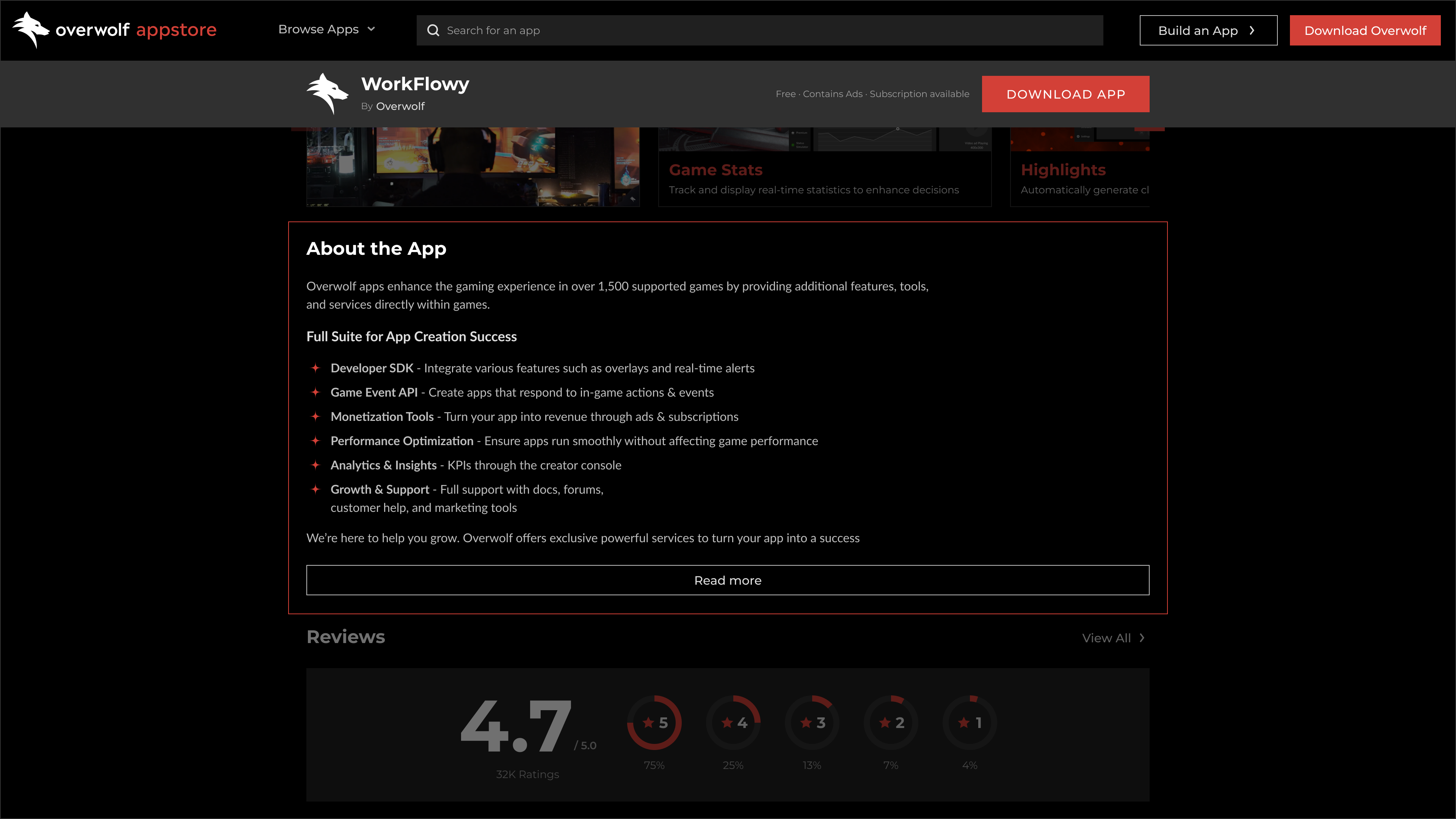Open the gamer screenshot thumbnail

473,167
